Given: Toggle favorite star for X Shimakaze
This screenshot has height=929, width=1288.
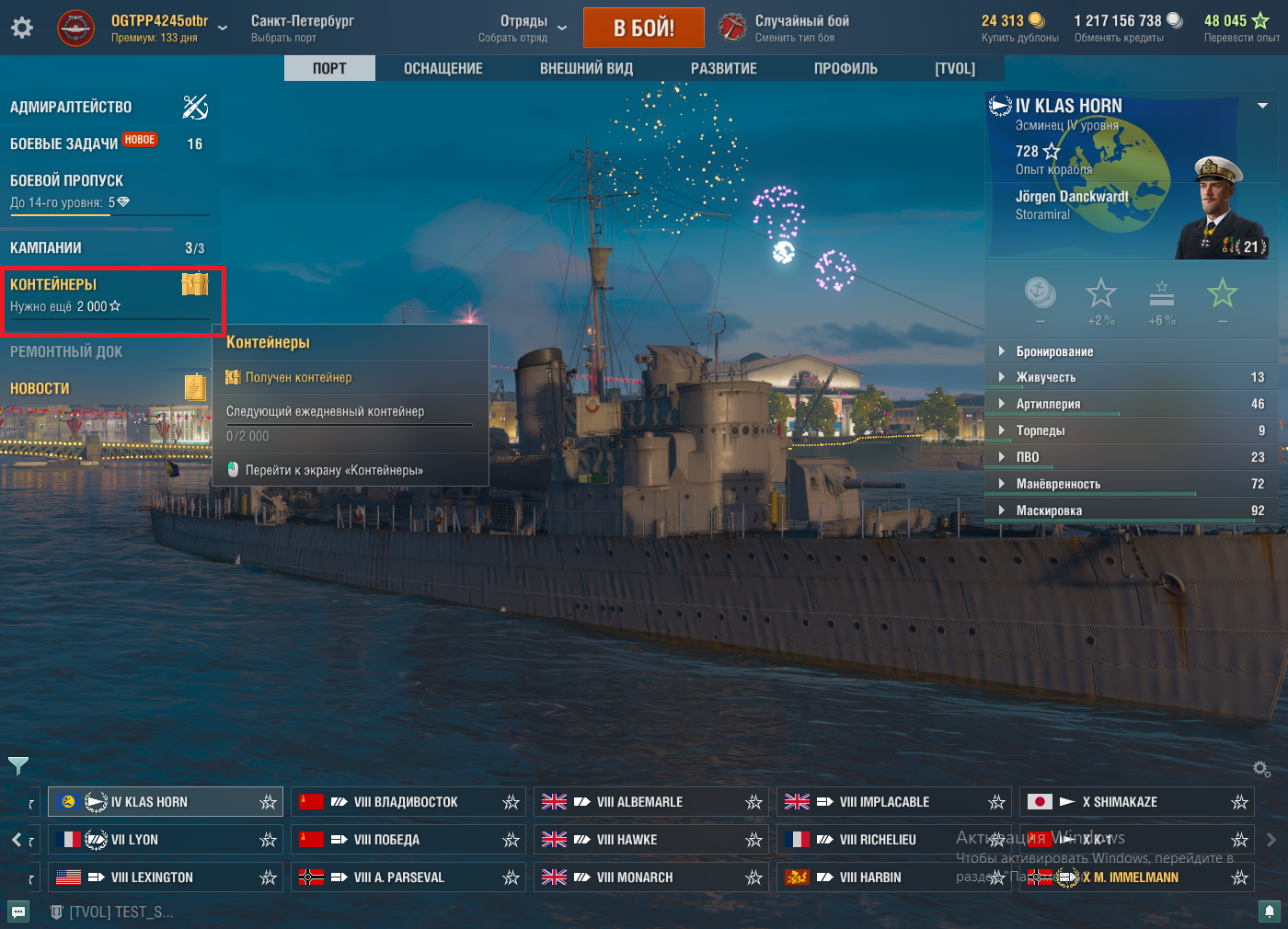Looking at the screenshot, I should coord(1239,802).
